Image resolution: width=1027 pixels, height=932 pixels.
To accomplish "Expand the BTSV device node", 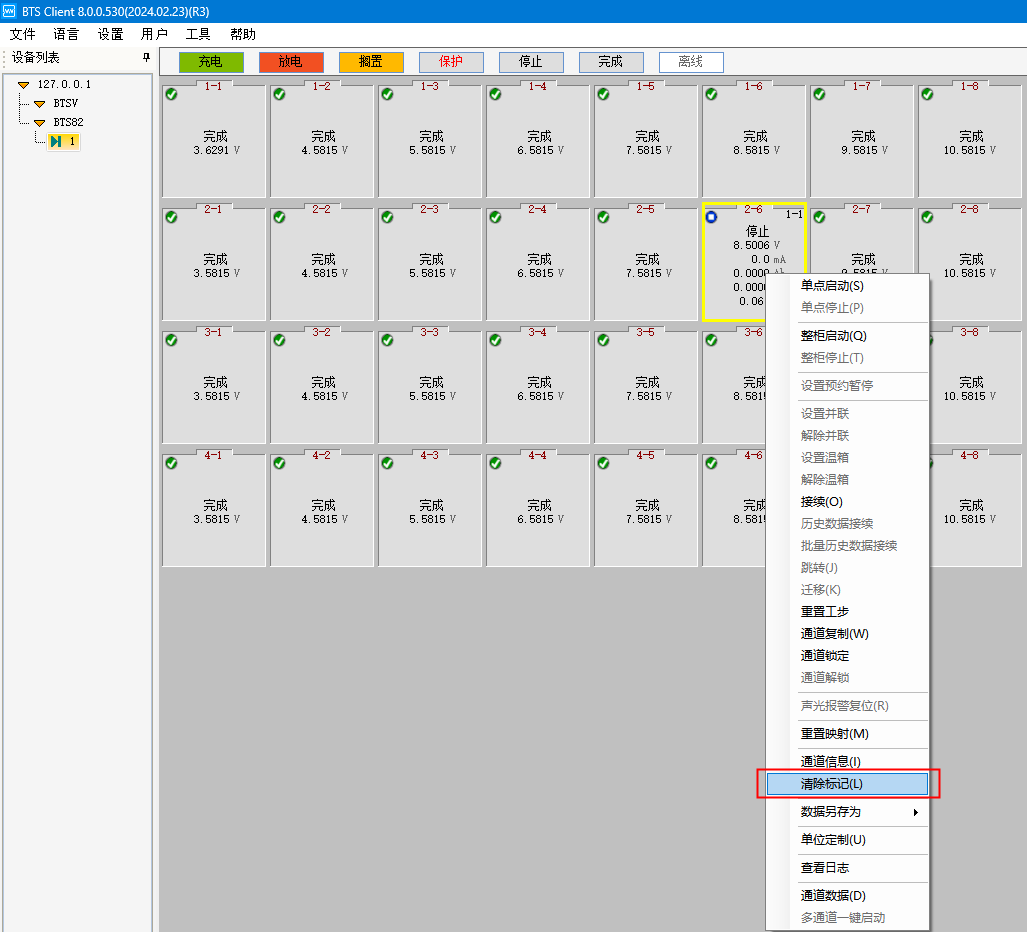I will (x=39, y=103).
